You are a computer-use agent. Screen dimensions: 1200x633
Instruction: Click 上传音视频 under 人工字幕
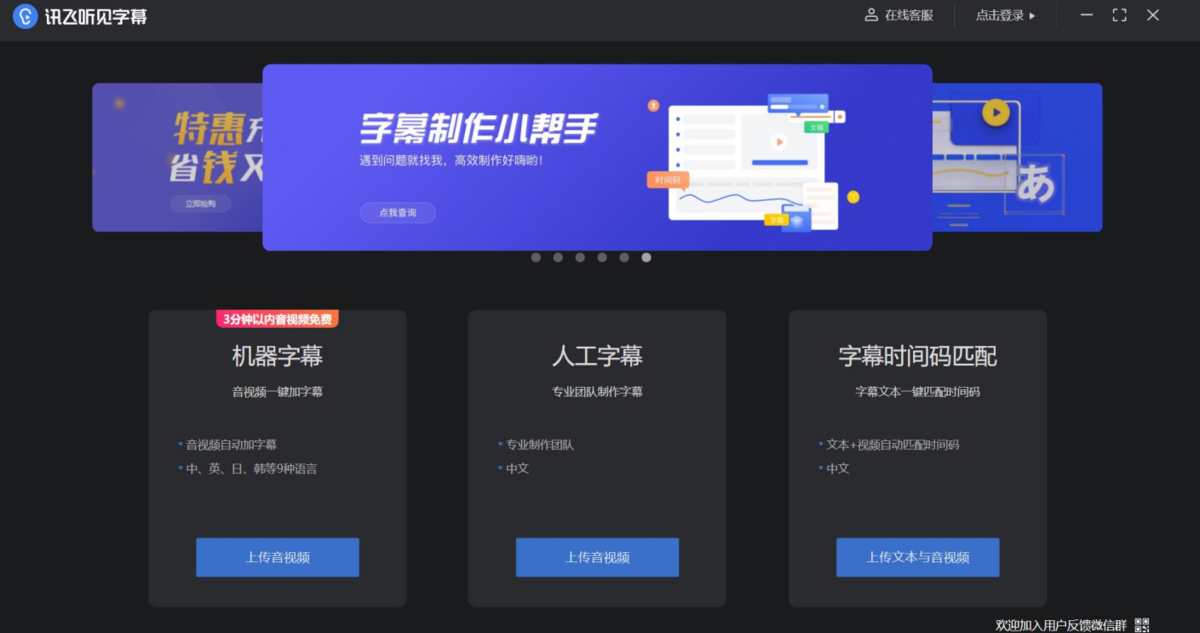[x=597, y=557]
